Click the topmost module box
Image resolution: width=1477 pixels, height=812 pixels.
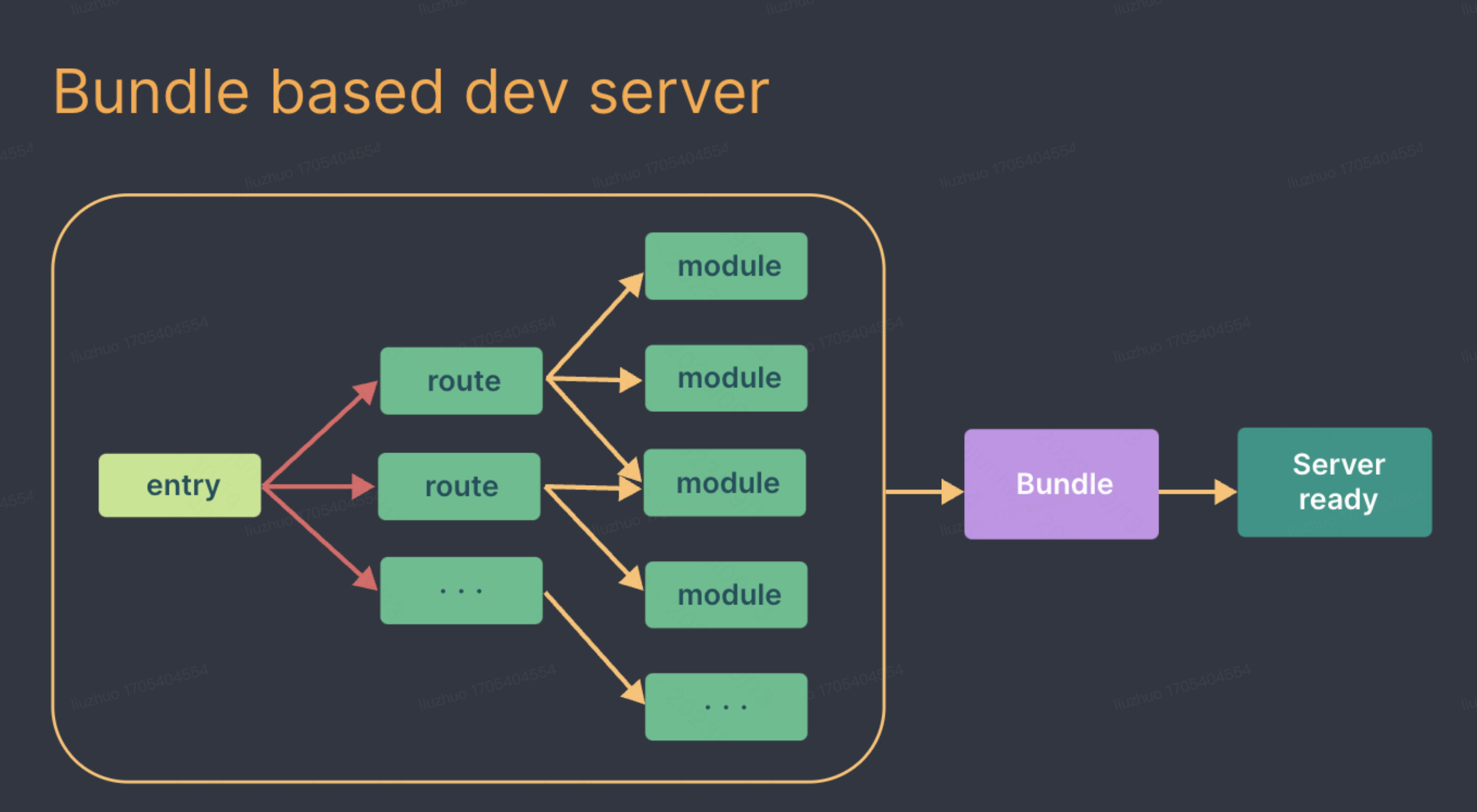[726, 266]
